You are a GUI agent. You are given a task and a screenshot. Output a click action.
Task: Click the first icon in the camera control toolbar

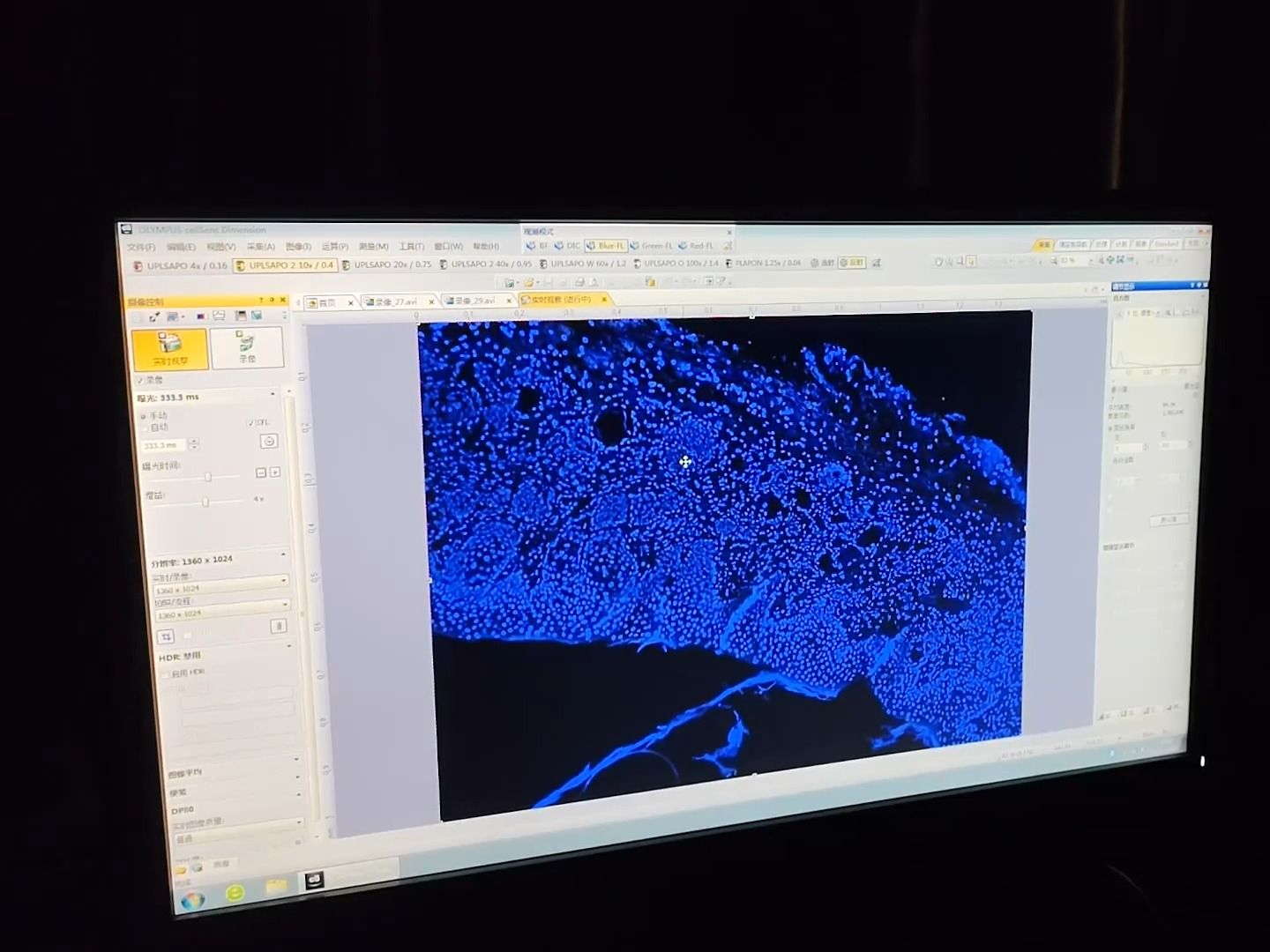pos(137,317)
